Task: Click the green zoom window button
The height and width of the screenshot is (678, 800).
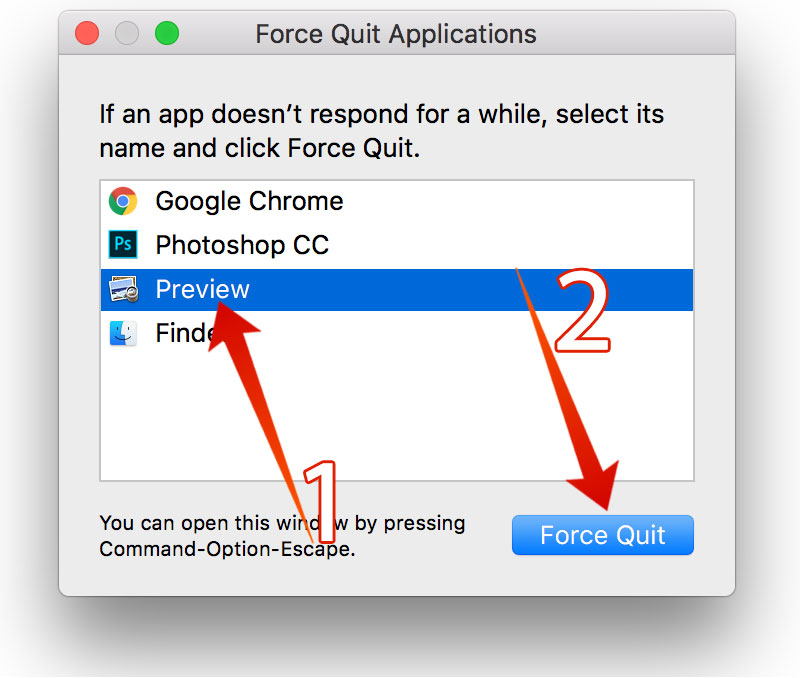Action: 167,33
